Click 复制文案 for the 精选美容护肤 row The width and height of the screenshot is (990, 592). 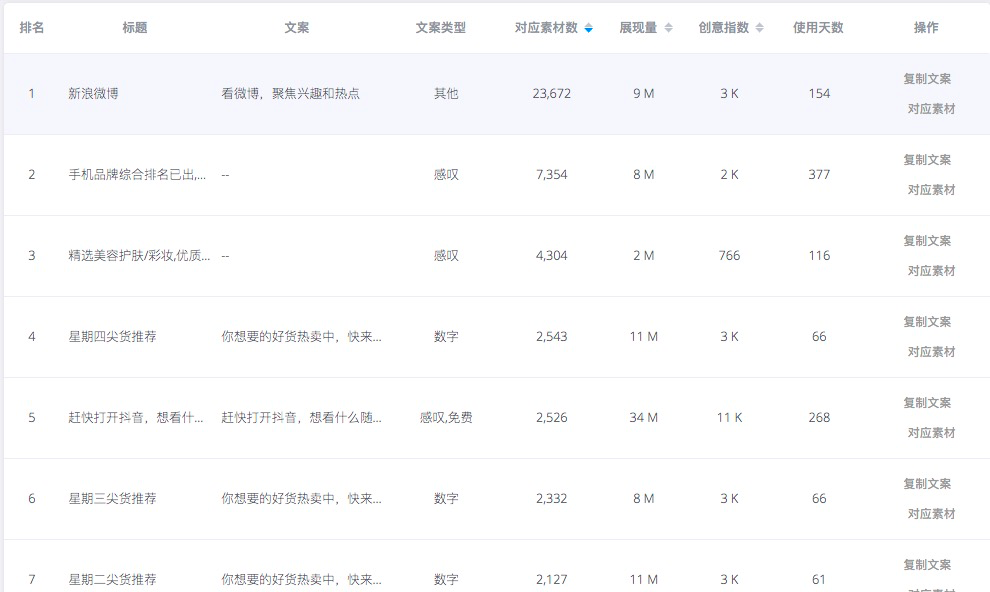(927, 240)
